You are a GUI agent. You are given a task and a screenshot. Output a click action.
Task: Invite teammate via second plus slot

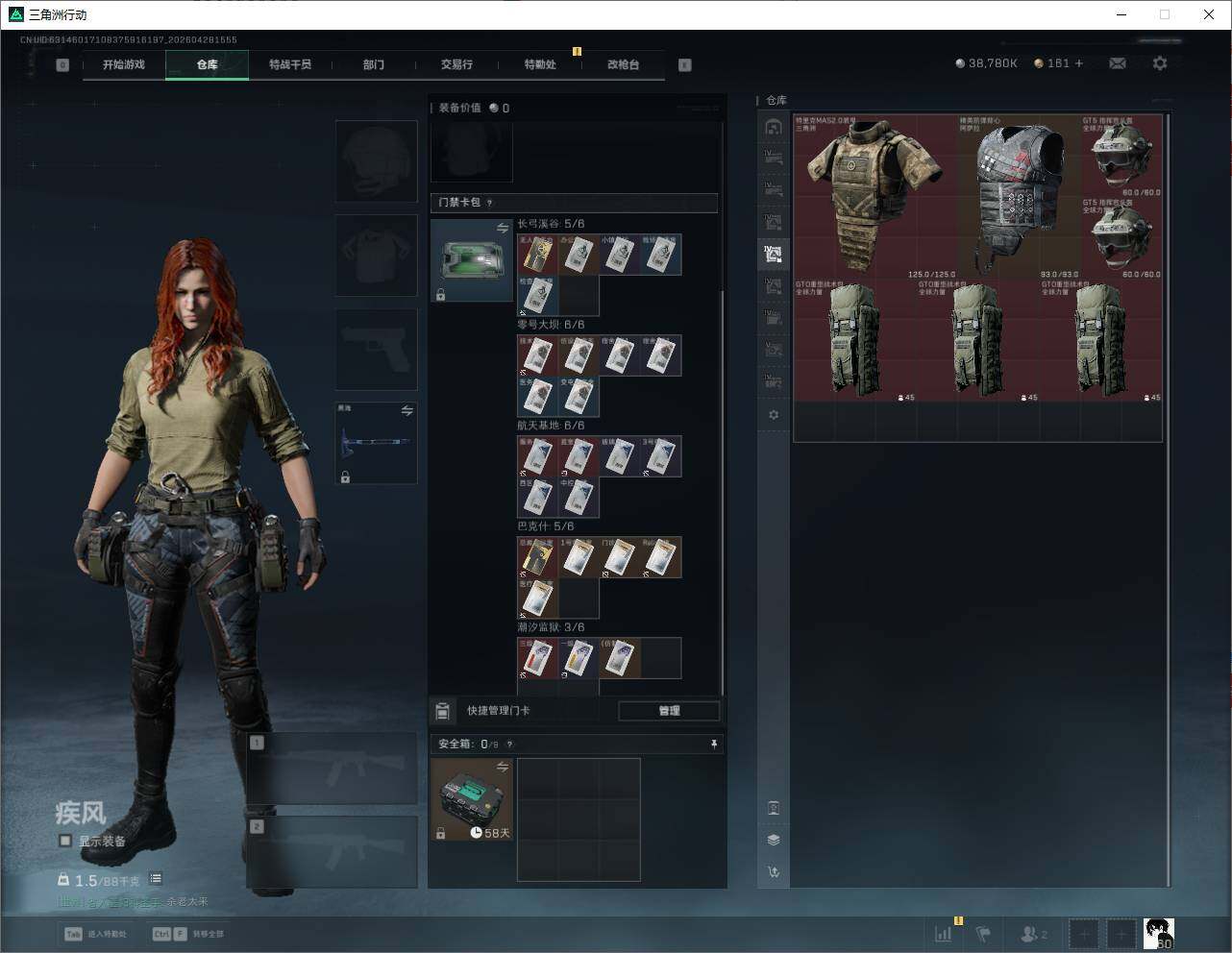1121,933
